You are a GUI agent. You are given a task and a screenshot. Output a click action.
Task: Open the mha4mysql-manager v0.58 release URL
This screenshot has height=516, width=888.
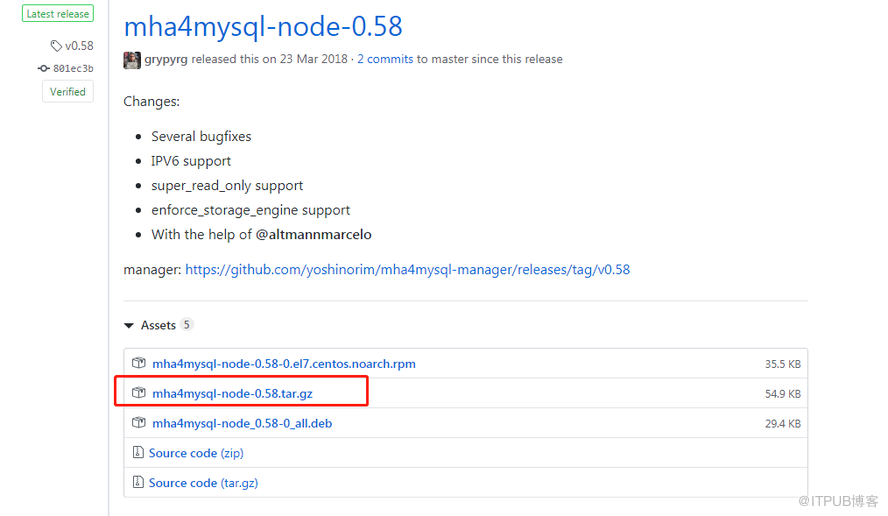click(407, 270)
